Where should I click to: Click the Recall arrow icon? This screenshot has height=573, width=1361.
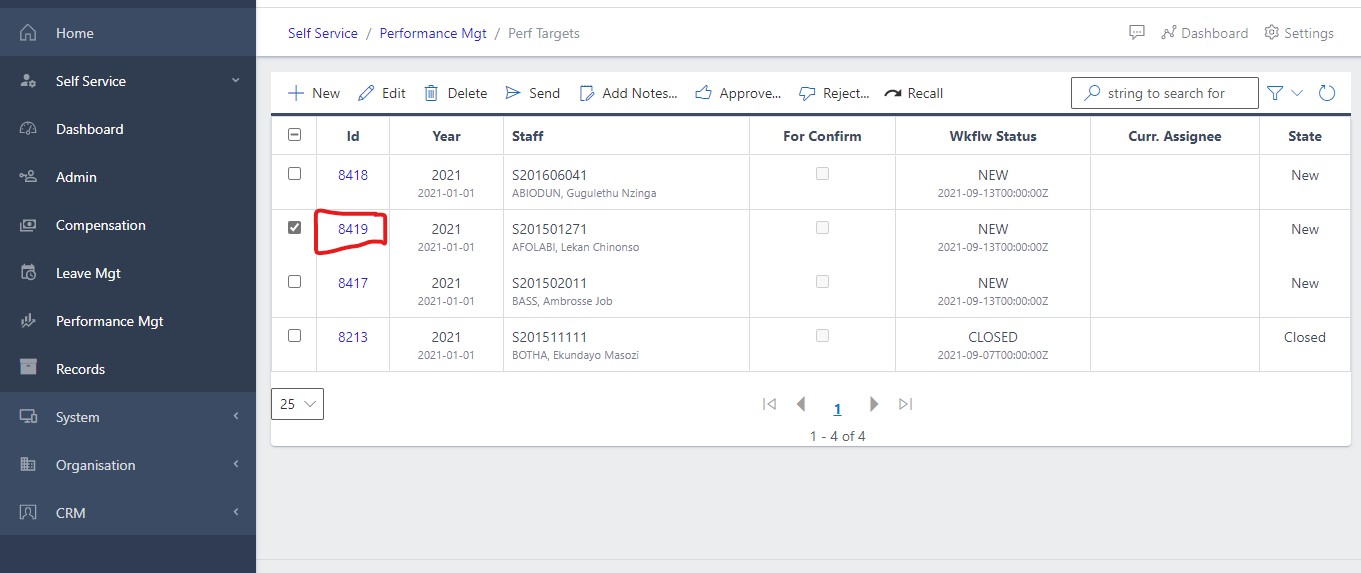click(x=893, y=93)
